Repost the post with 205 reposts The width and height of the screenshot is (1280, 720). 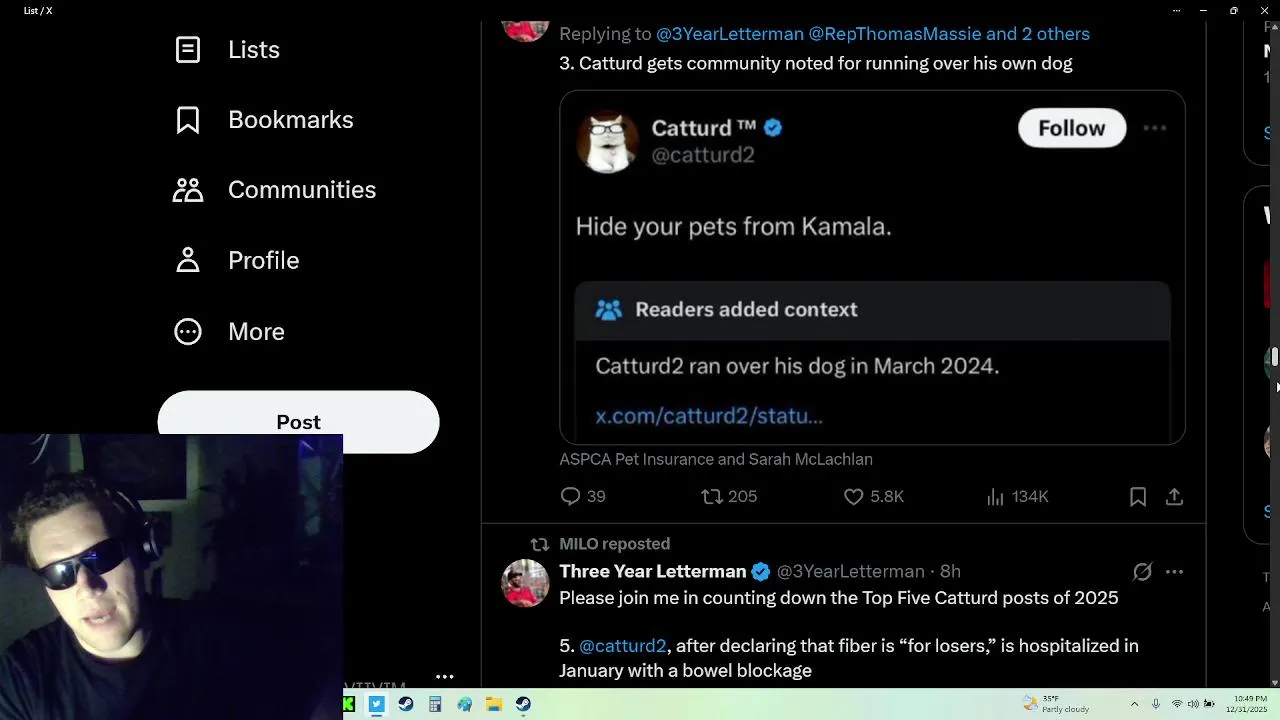tap(712, 496)
